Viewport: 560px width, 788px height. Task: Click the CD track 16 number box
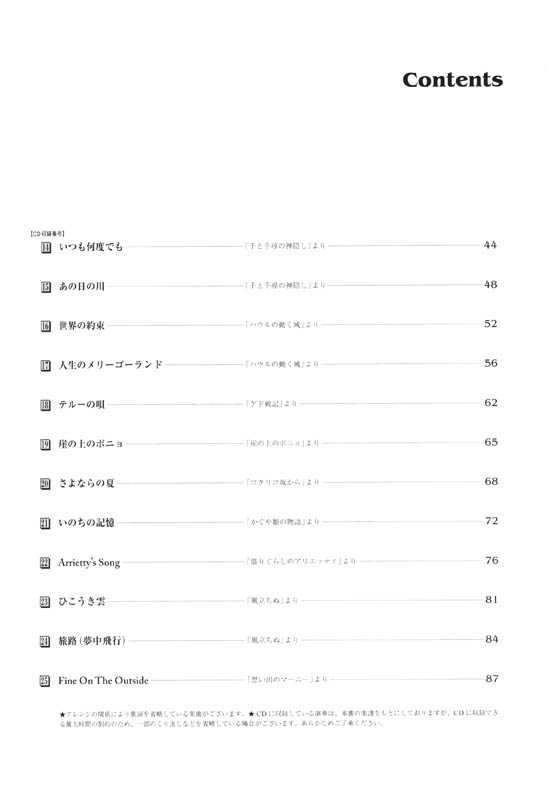46,326
